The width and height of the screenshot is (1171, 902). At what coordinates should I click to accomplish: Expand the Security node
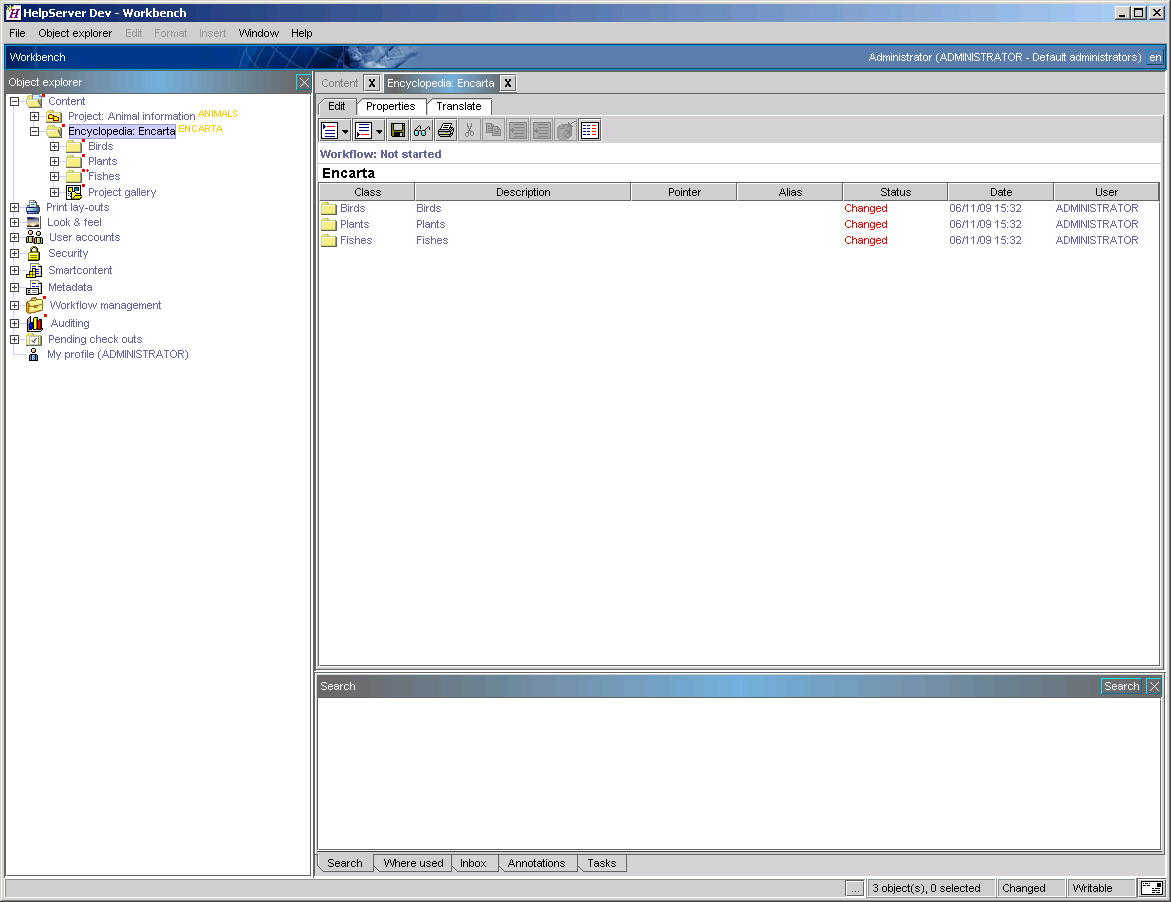coord(14,253)
